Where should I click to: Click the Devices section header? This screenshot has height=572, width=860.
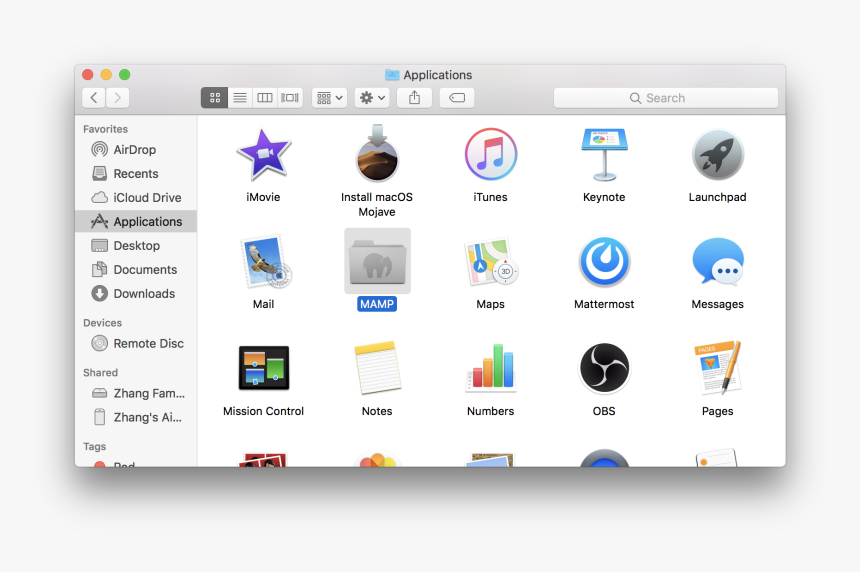tap(103, 322)
